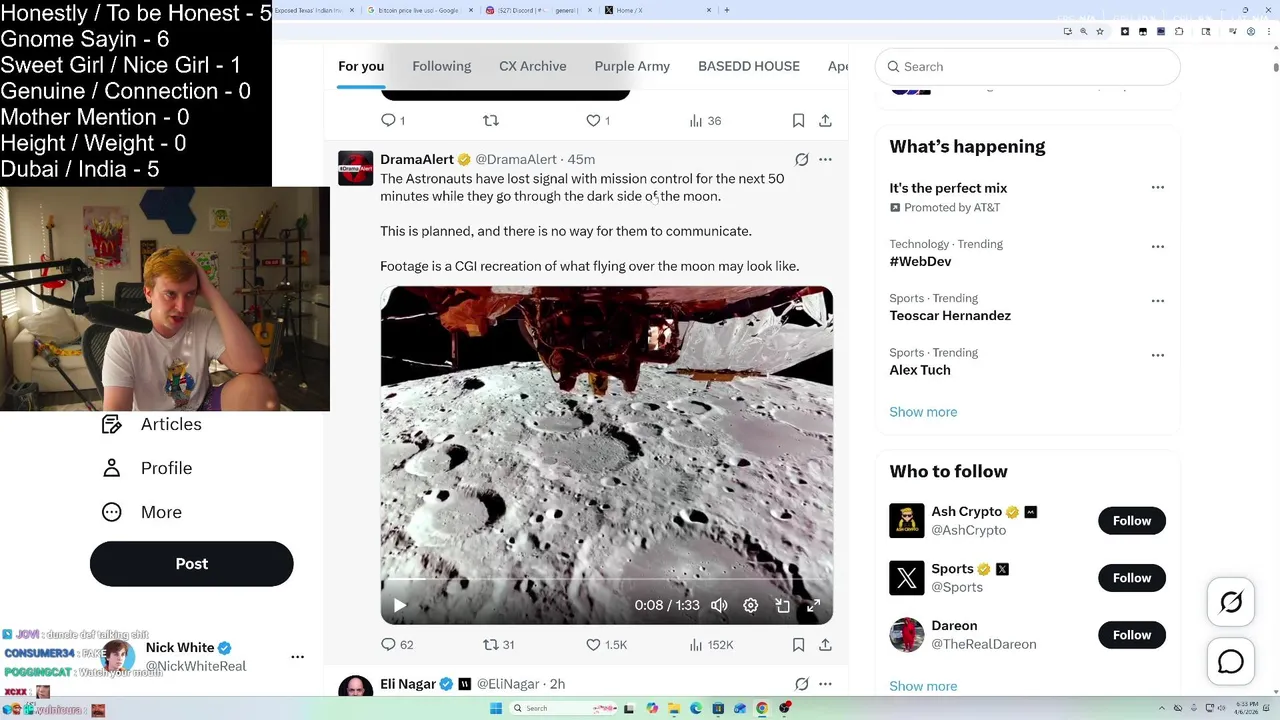The height and width of the screenshot is (720, 1280).
Task: More options for #WebDev trend
Action: pyautogui.click(x=1157, y=246)
